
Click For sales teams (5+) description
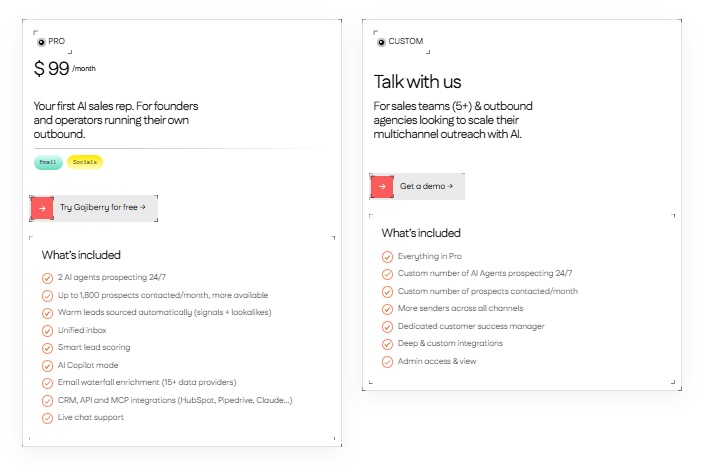tap(453, 120)
